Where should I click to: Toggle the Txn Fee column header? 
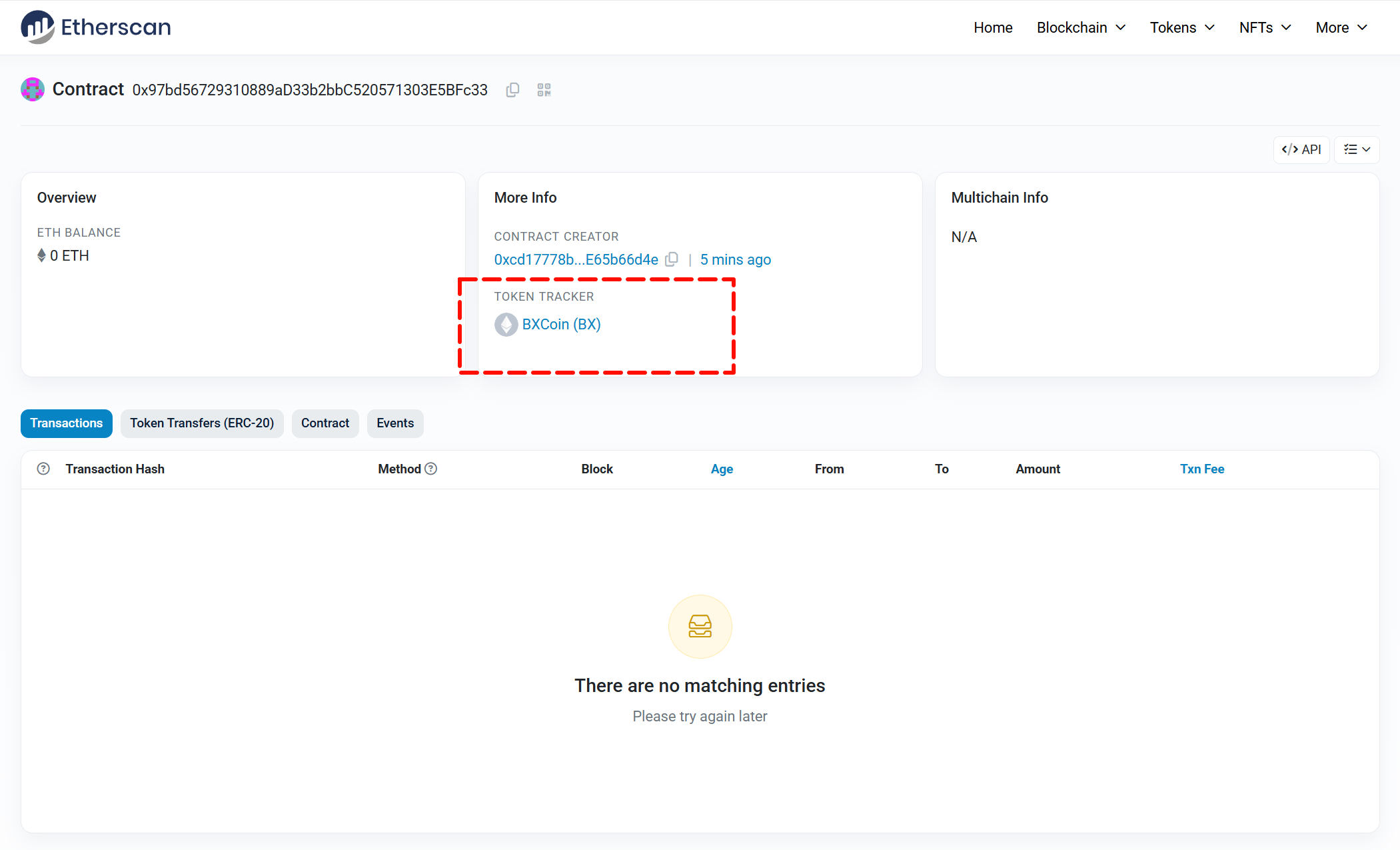(x=1201, y=469)
